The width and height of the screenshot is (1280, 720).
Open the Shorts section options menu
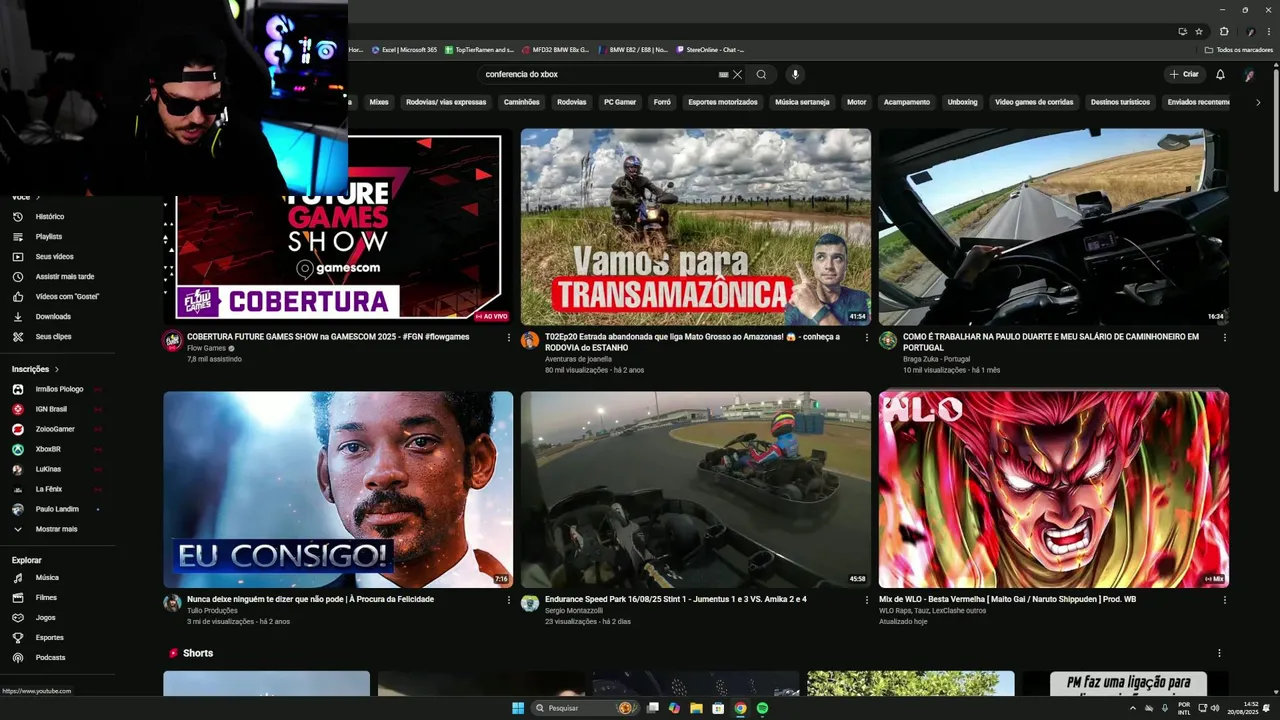pos(1219,653)
